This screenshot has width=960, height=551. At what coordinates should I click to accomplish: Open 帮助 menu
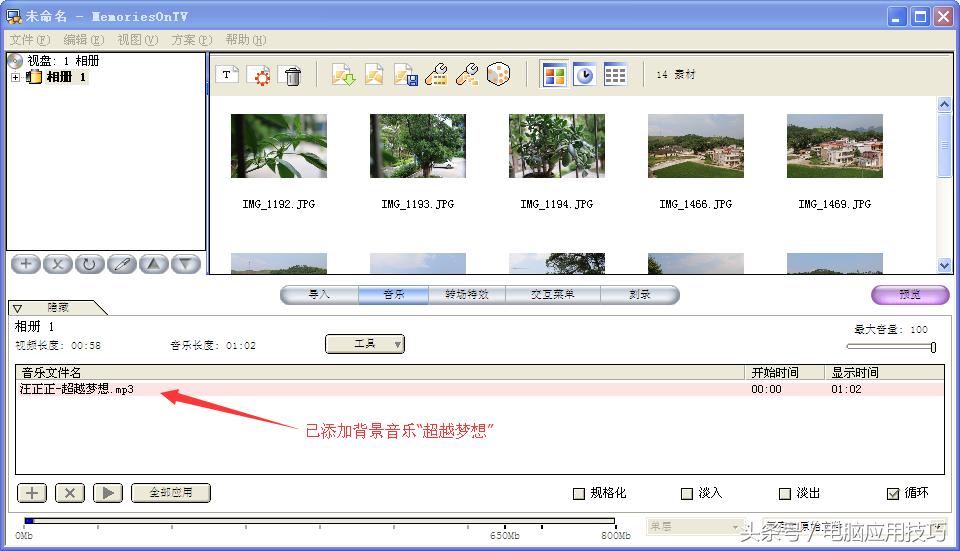[246, 40]
